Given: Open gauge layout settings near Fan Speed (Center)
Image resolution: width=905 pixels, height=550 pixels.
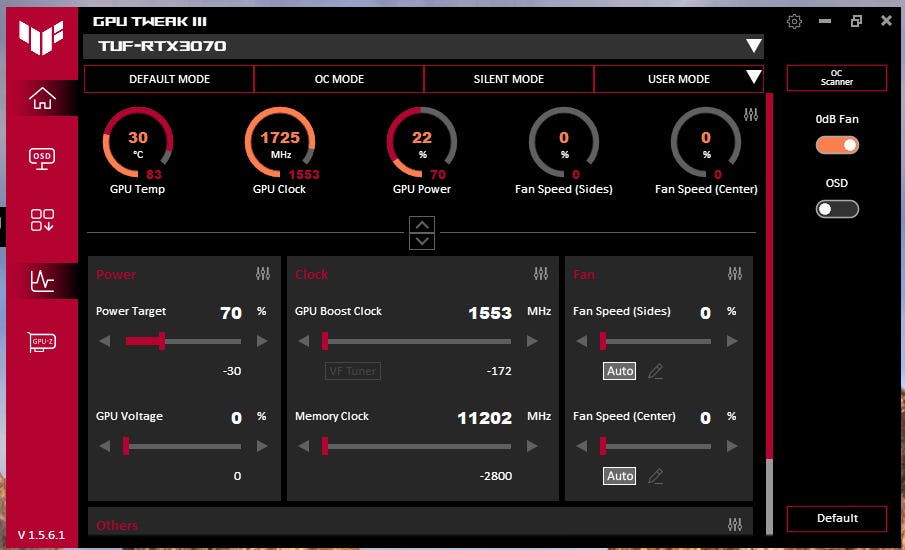Looking at the screenshot, I should coord(750,114).
